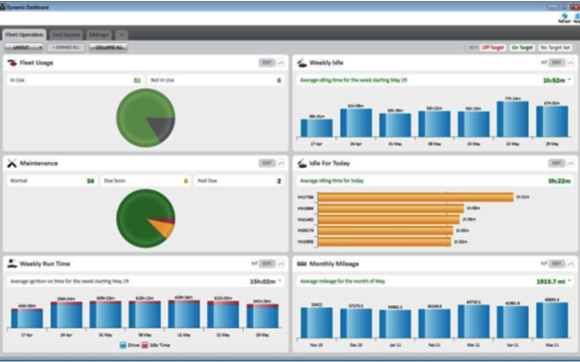Collapse the Idle For Today panel

coord(571,163)
